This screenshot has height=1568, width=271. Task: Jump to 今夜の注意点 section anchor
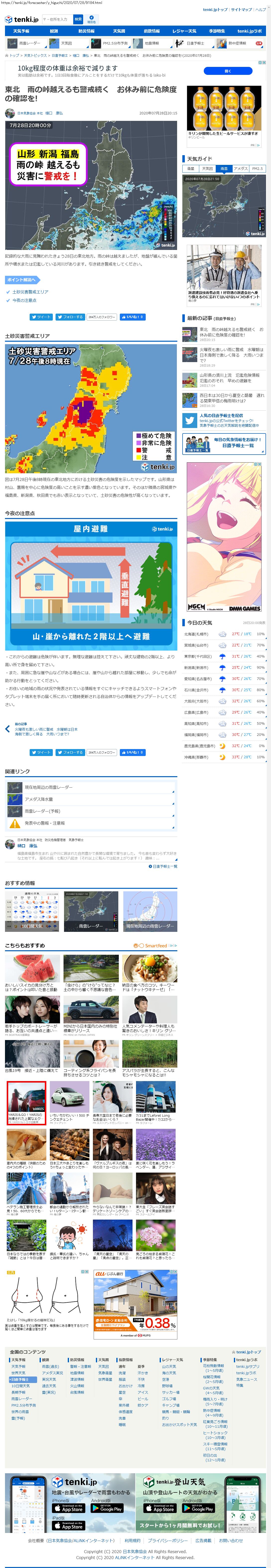pyautogui.click(x=24, y=300)
